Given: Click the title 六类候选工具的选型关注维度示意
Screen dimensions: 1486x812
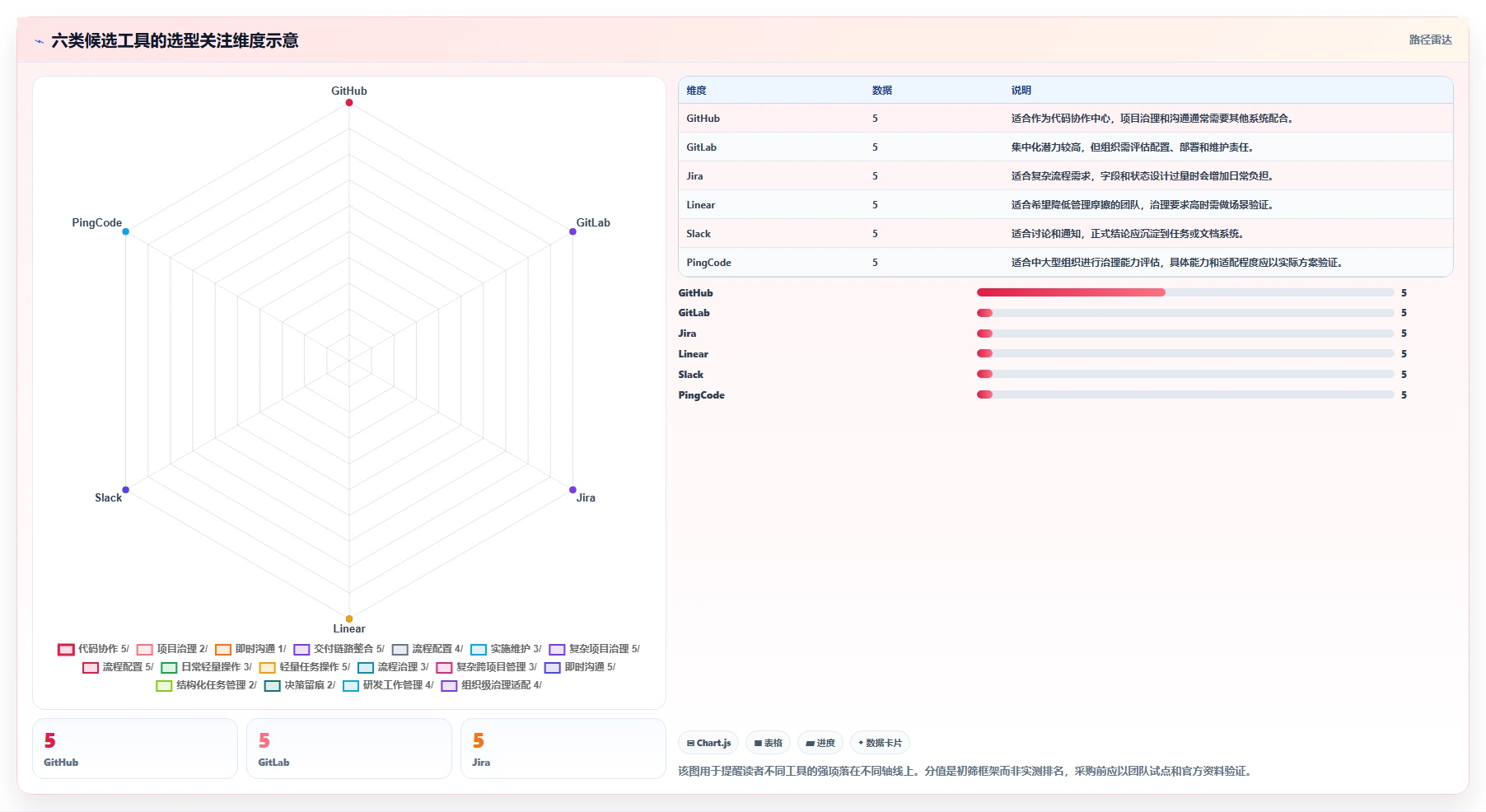Looking at the screenshot, I should [x=175, y=40].
